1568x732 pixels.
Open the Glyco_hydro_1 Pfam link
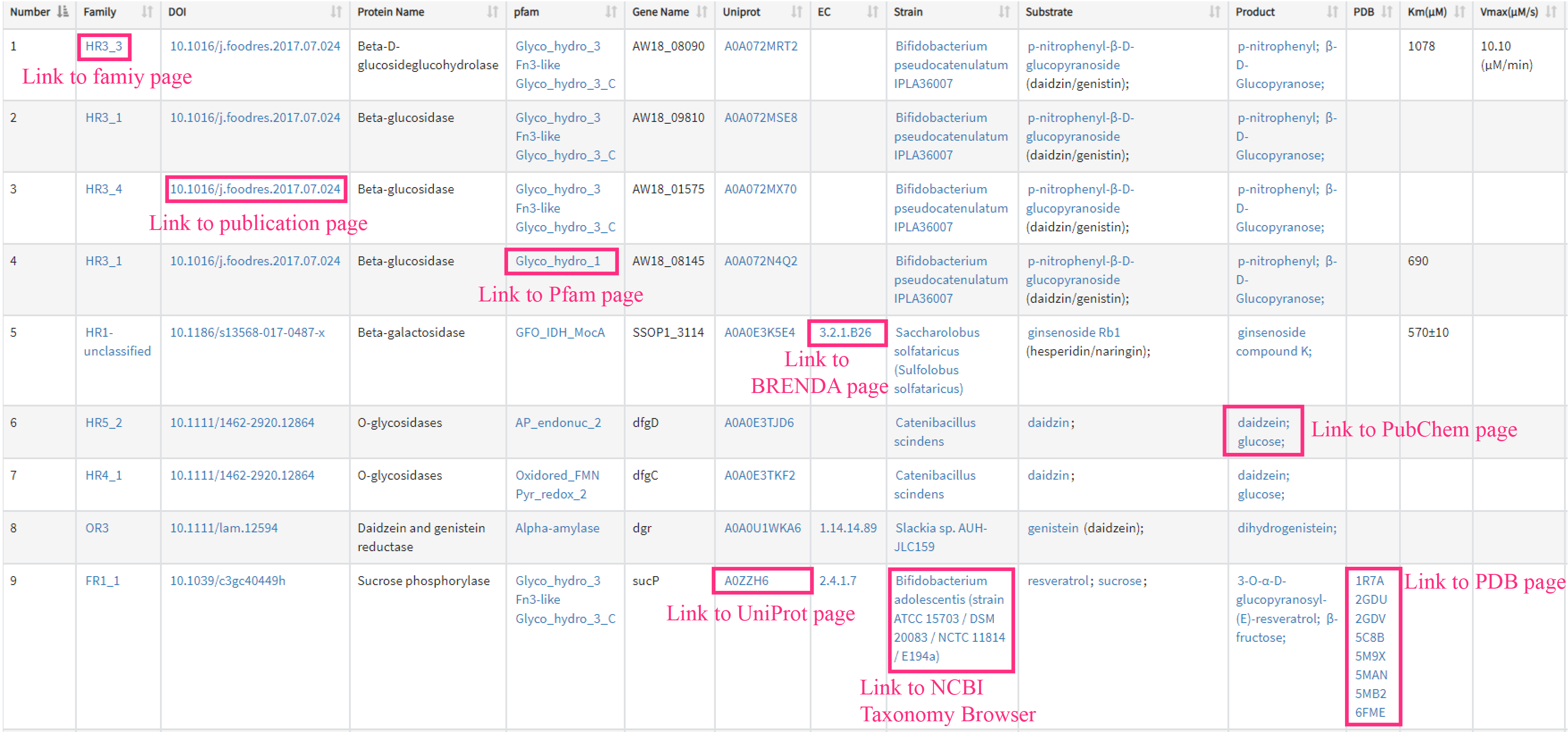pos(558,261)
